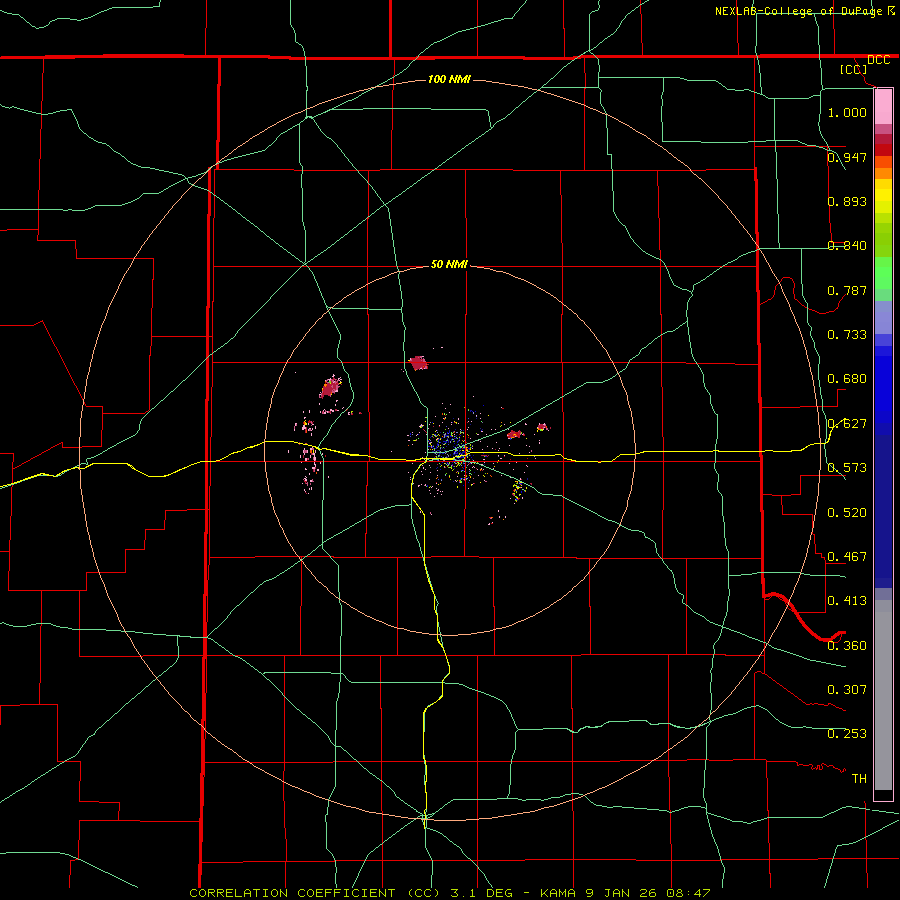Click the bright green color bar segment
900x900 pixels.
883,273
